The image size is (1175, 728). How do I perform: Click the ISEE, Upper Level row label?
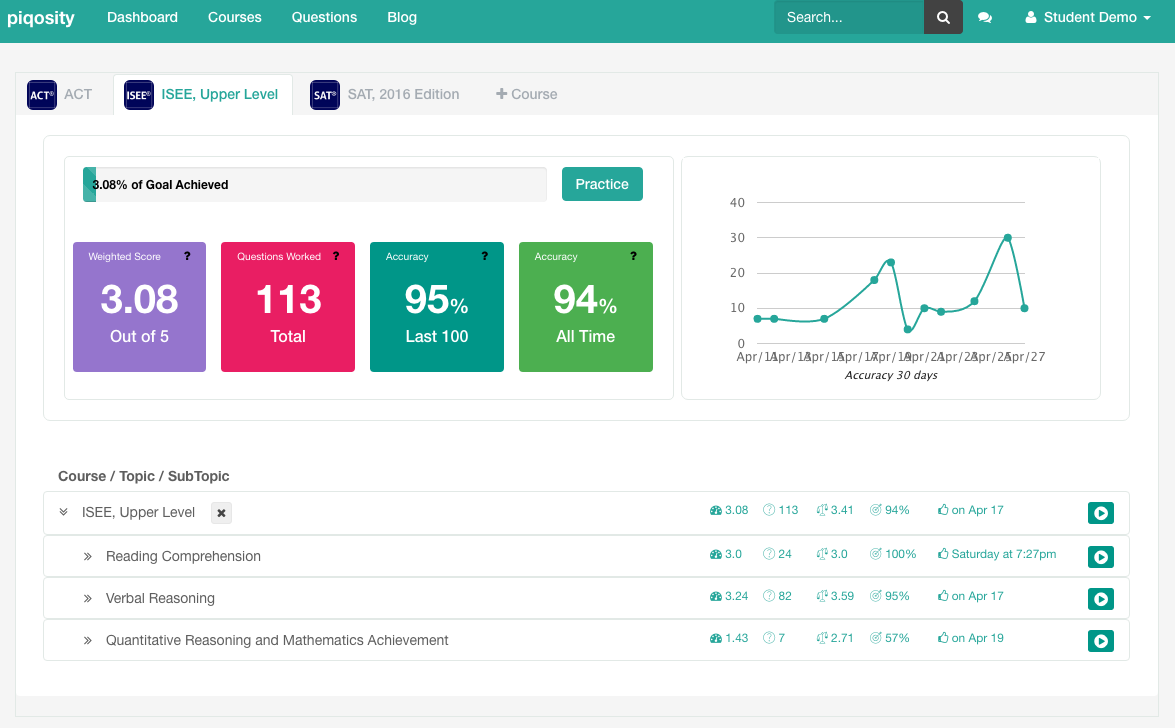[x=138, y=512]
